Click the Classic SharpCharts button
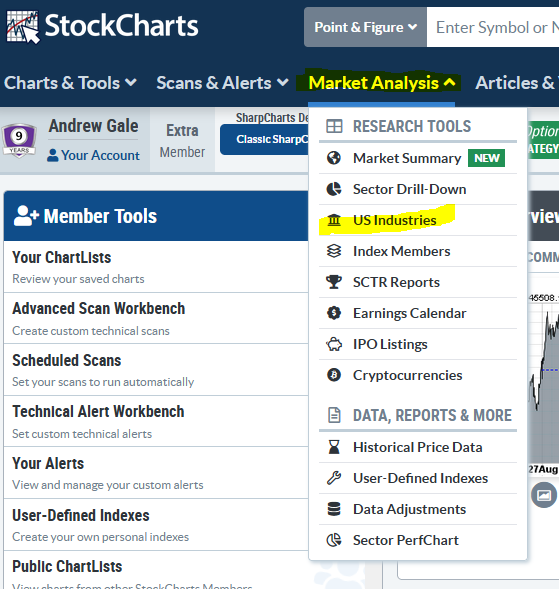This screenshot has width=559, height=589. 264,139
